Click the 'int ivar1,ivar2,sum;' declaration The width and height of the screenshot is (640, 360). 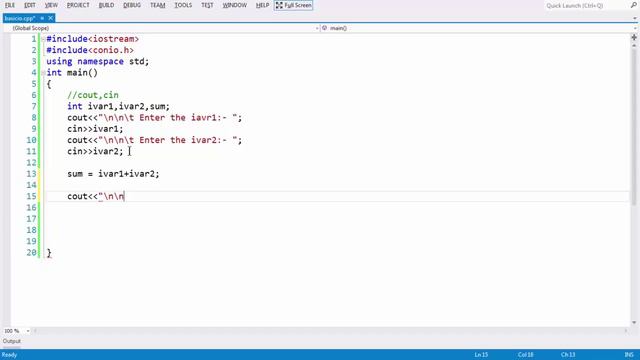(118, 107)
